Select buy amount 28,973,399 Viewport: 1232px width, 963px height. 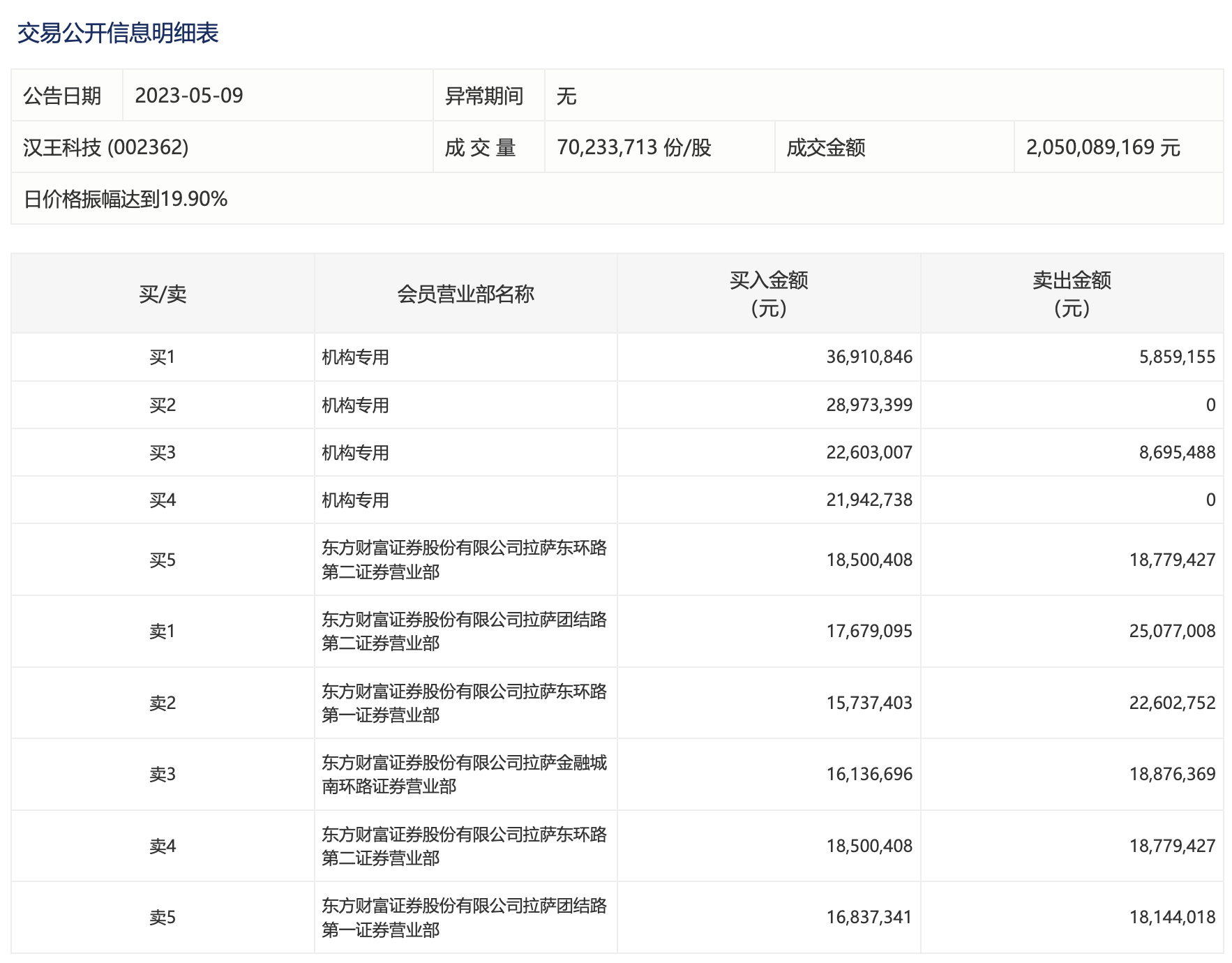[x=869, y=405]
